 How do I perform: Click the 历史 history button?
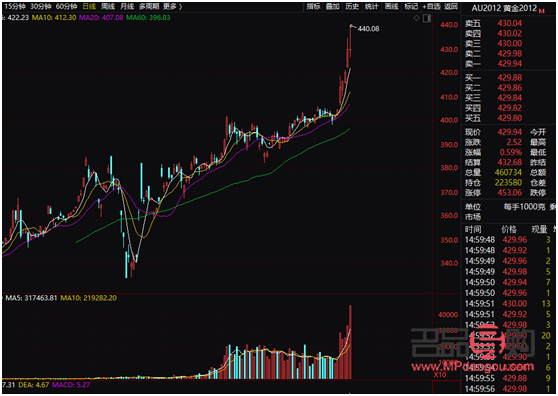pyautogui.click(x=352, y=7)
